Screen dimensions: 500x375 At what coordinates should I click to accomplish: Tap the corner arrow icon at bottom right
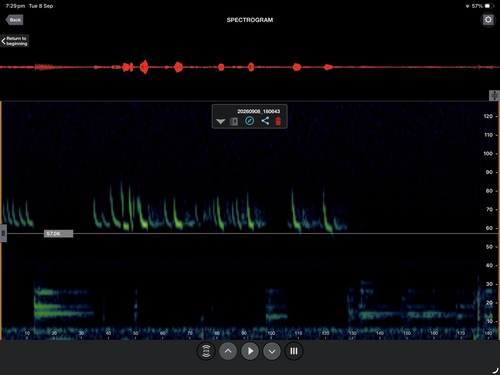click(495, 370)
